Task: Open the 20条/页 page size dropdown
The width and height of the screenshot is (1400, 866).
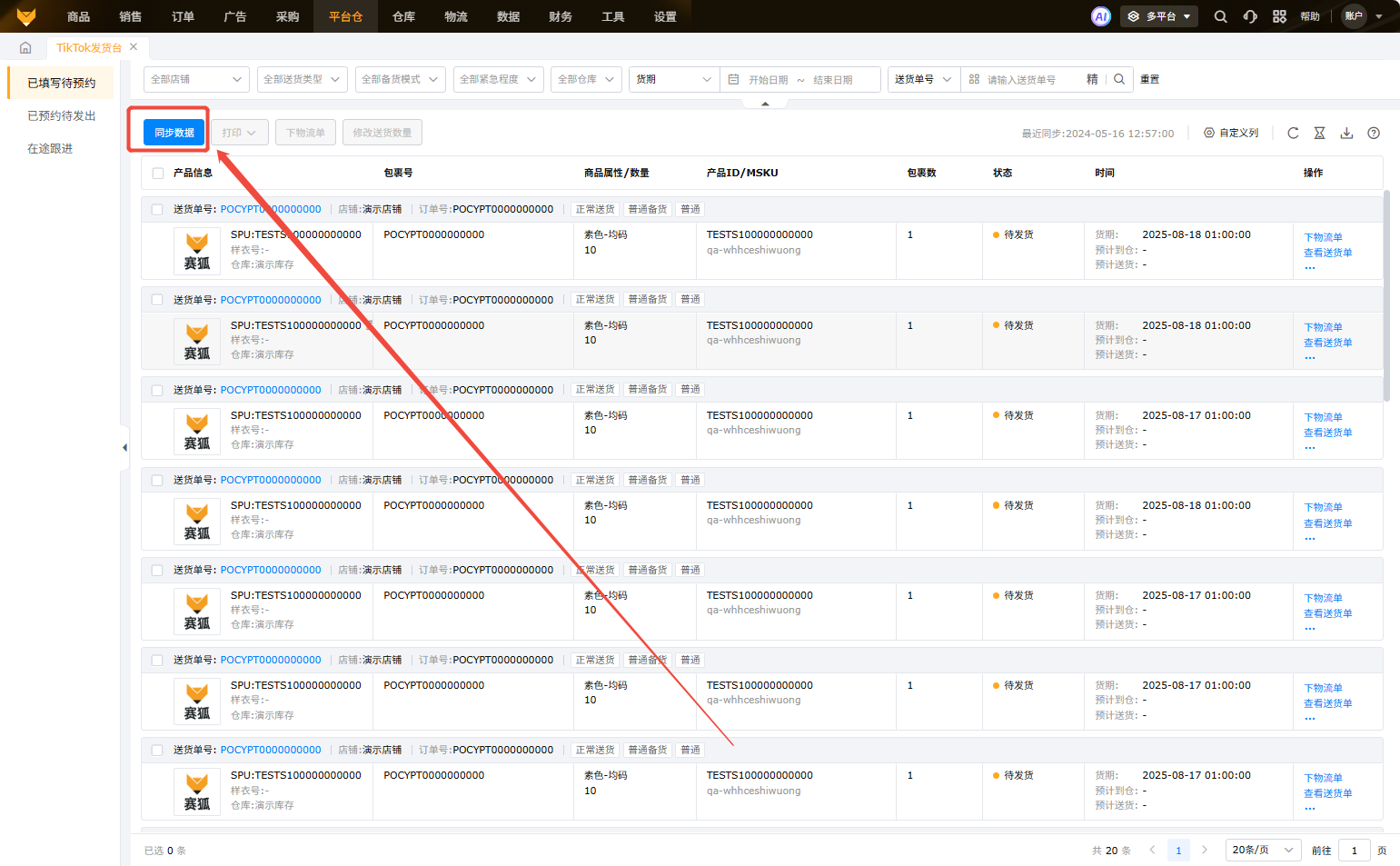Action: point(1262,850)
